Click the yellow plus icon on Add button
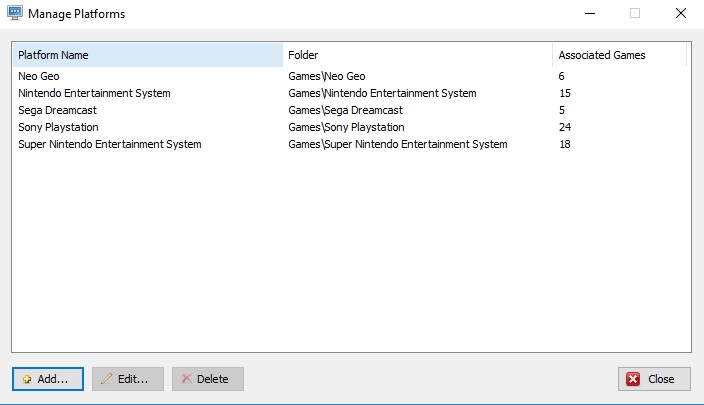This screenshot has height=405, width=704. click(x=27, y=379)
